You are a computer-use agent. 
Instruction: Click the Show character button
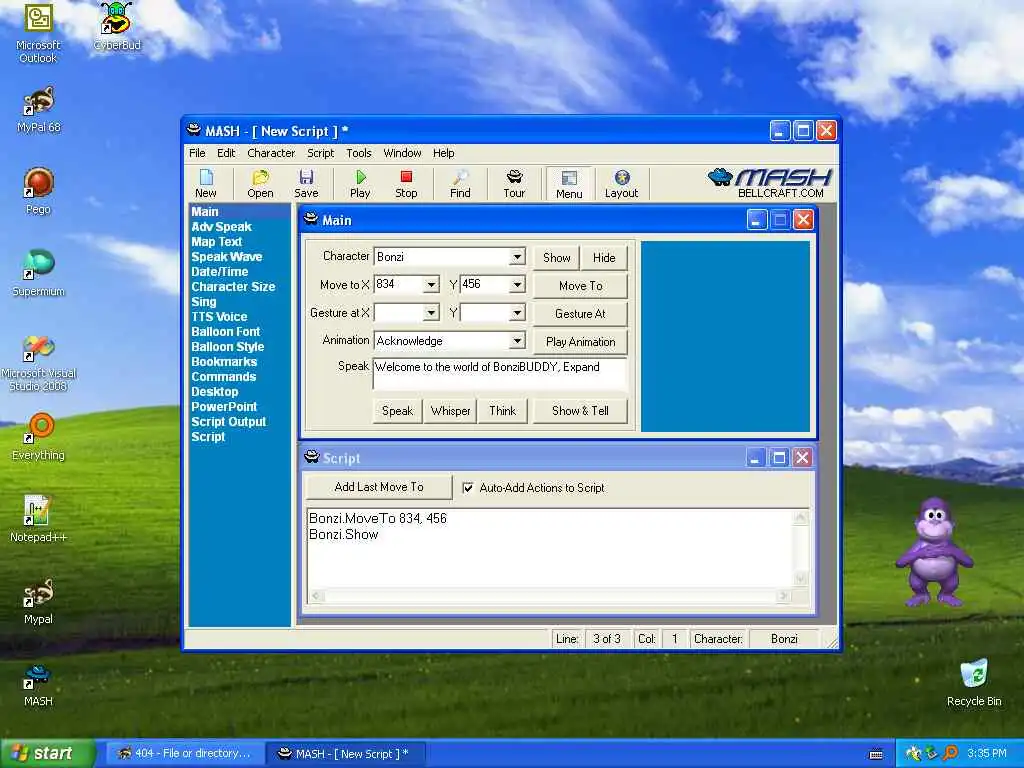point(556,257)
